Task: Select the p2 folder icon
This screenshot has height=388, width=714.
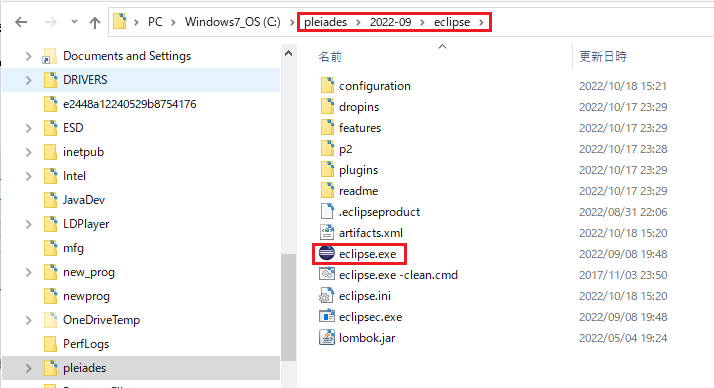Action: pos(327,148)
